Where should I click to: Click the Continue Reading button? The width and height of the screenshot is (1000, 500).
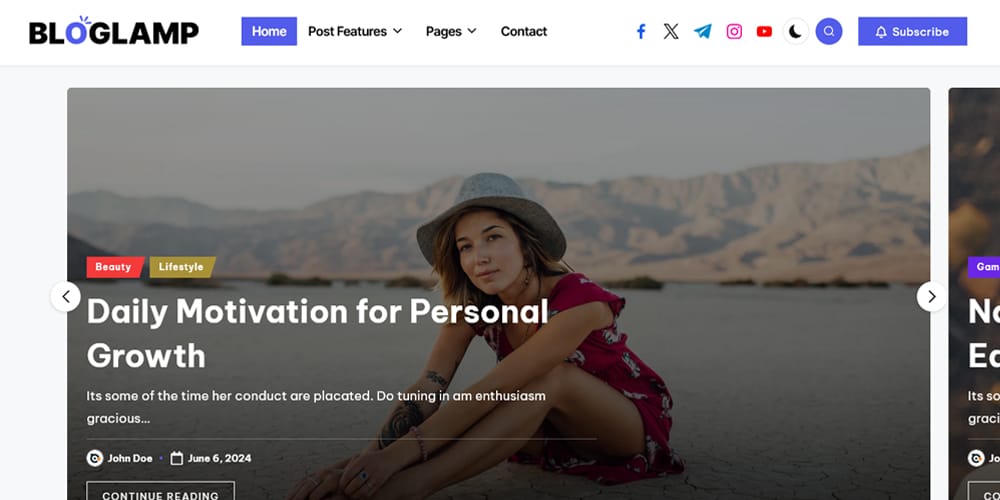pyautogui.click(x=161, y=491)
